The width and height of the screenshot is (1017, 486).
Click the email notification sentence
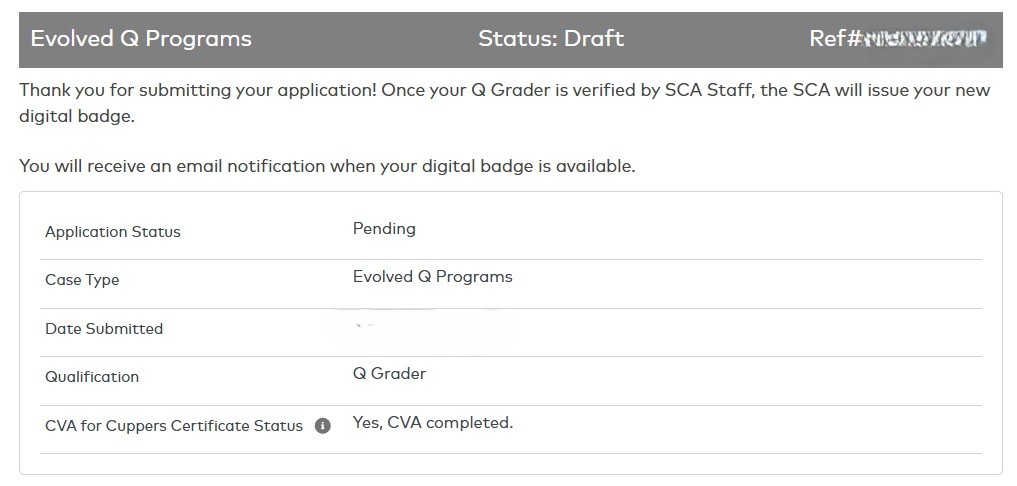click(x=327, y=166)
